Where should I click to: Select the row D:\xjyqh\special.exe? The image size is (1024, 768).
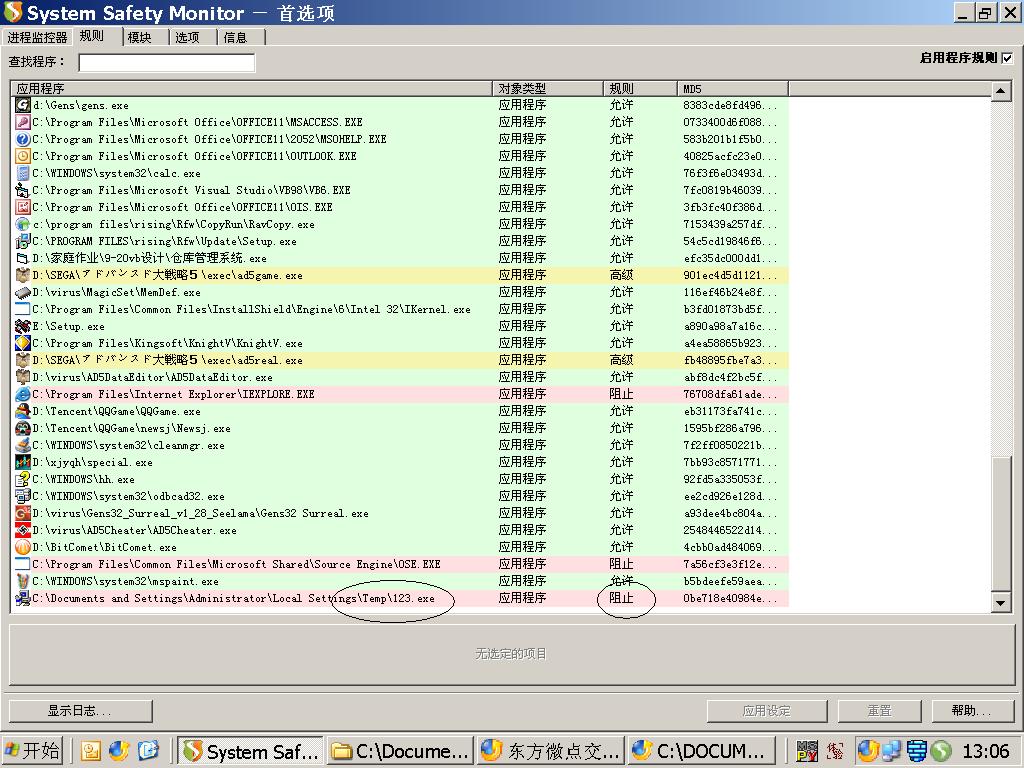(x=400, y=462)
